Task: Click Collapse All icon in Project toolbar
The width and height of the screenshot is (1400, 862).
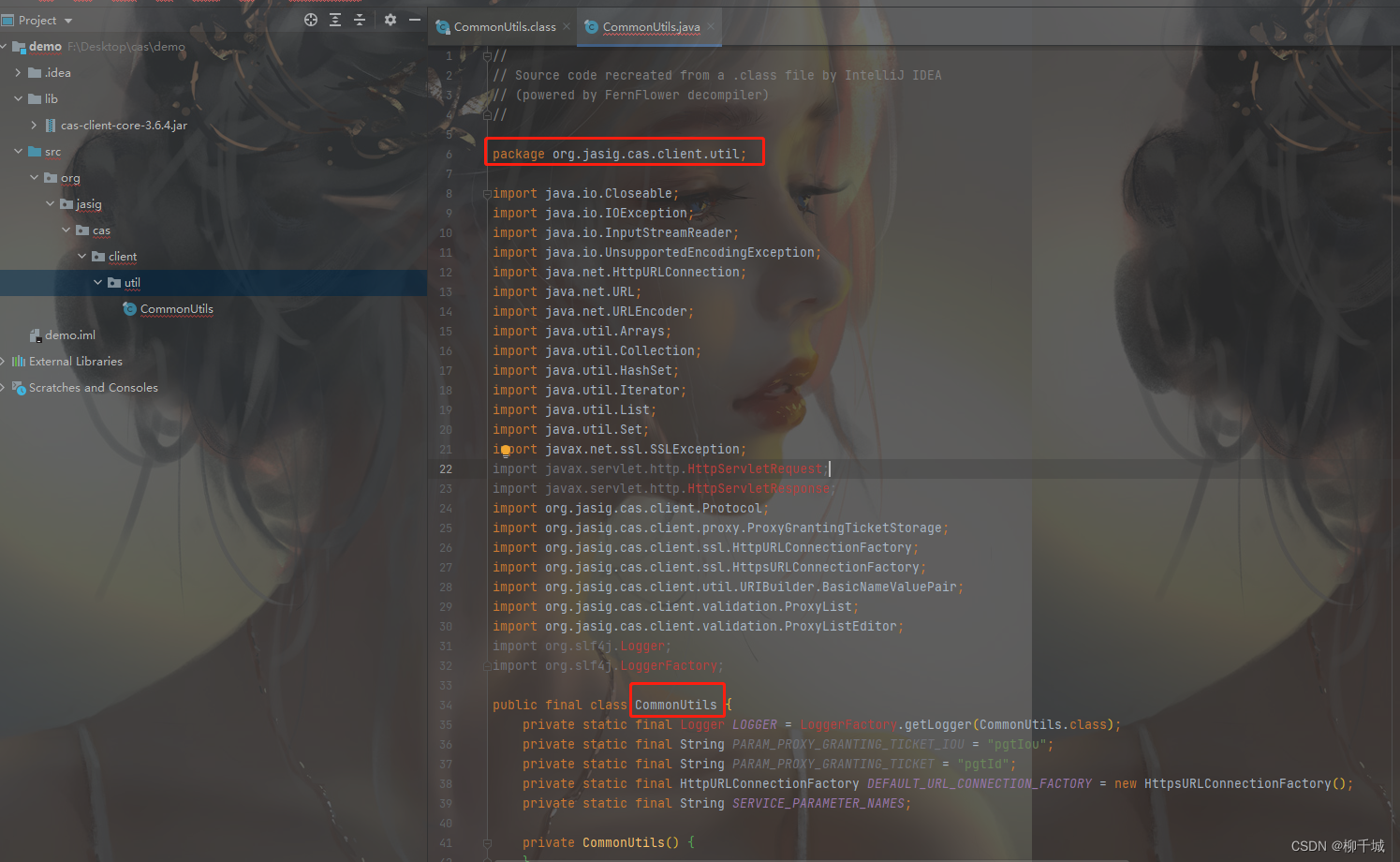Action: click(360, 20)
